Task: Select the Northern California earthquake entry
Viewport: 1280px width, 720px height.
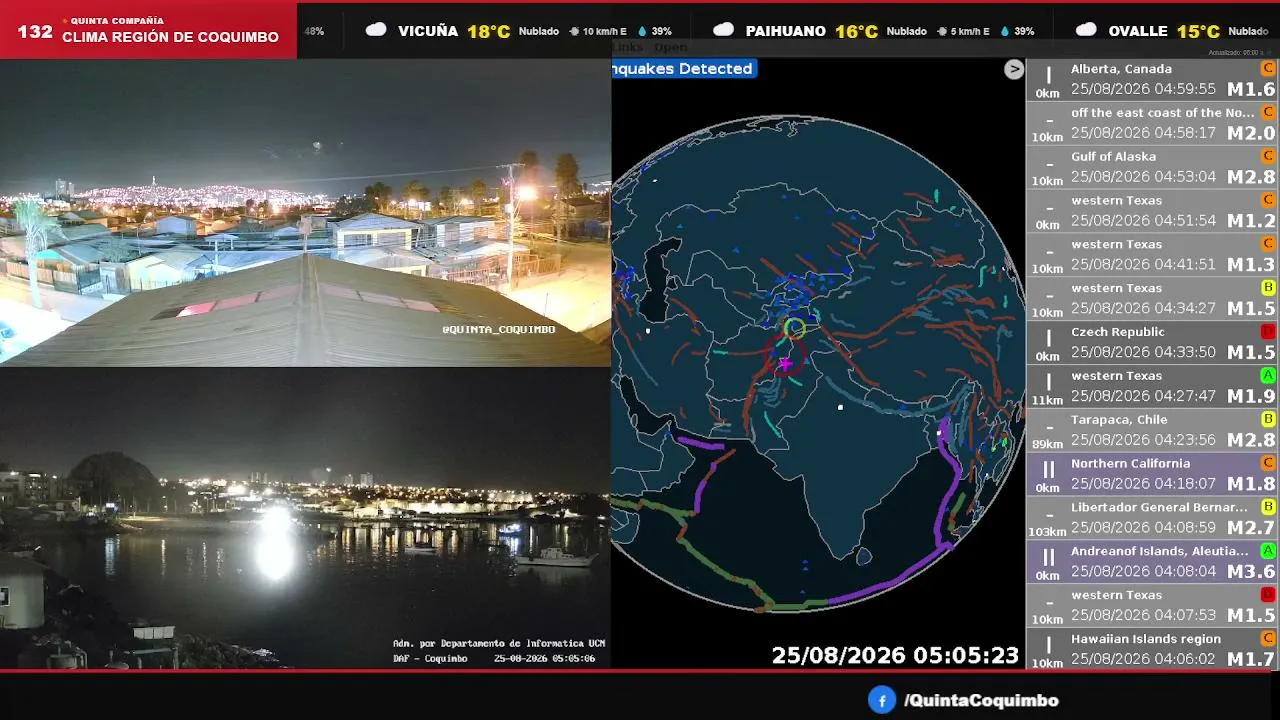Action: point(1153,475)
